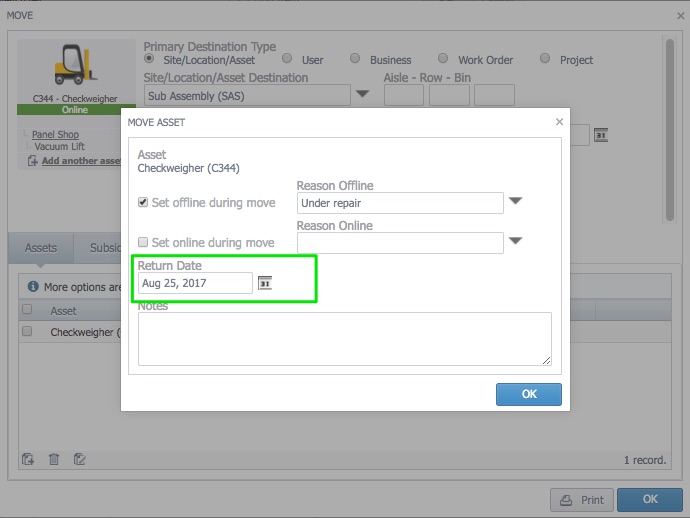The width and height of the screenshot is (690, 518).
Task: Click the trash delete icon below asset list
Action: click(54, 459)
